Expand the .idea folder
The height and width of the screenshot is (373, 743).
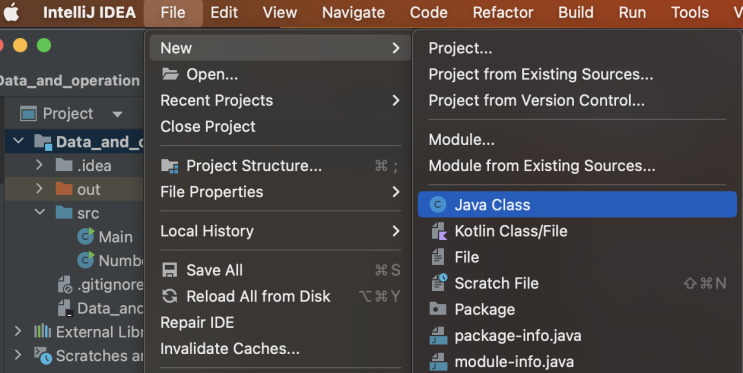[39, 165]
